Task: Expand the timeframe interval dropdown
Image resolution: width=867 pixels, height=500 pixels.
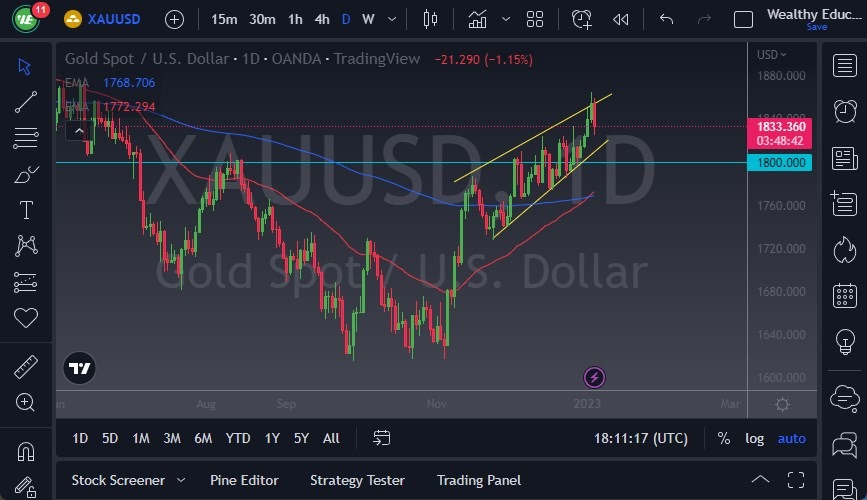Action: point(392,19)
